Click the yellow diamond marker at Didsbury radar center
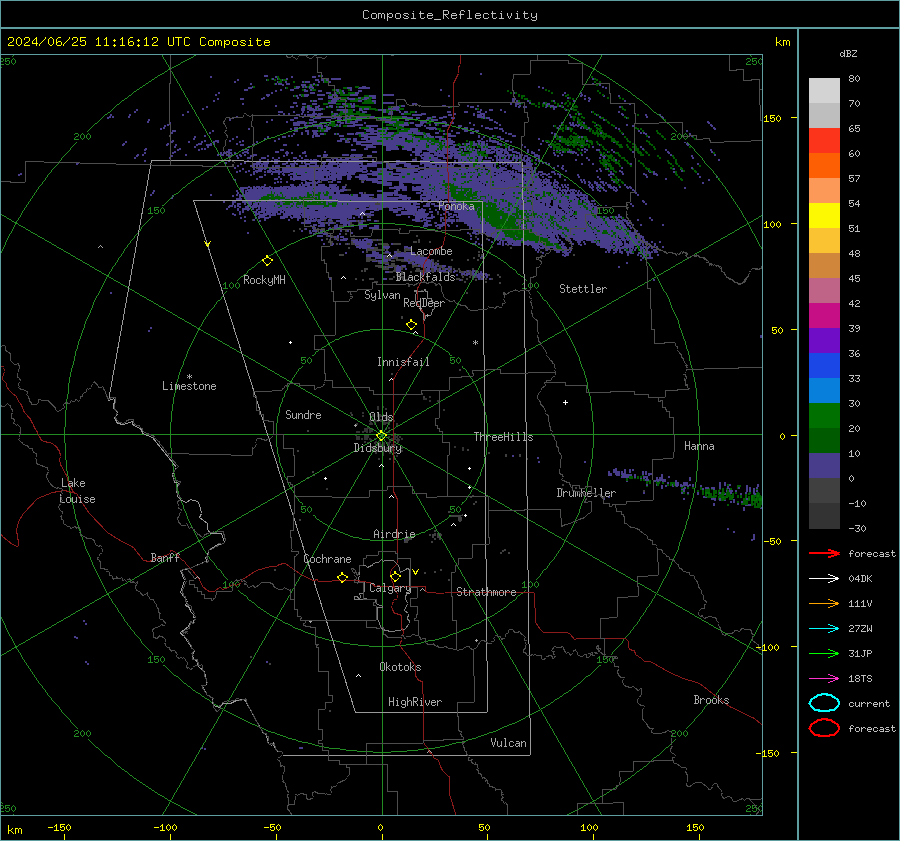 coord(381,436)
